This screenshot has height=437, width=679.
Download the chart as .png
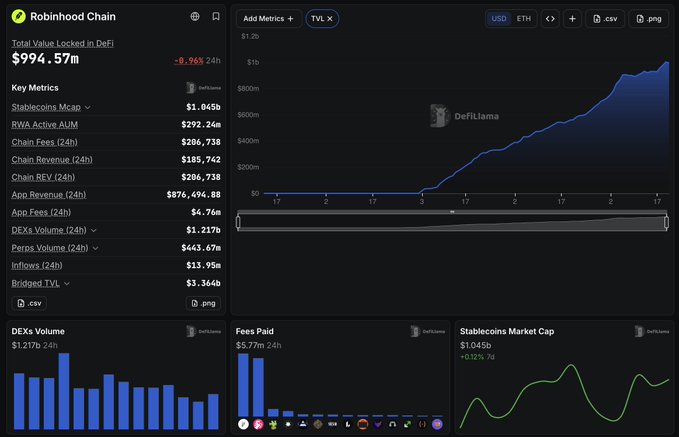tap(649, 19)
